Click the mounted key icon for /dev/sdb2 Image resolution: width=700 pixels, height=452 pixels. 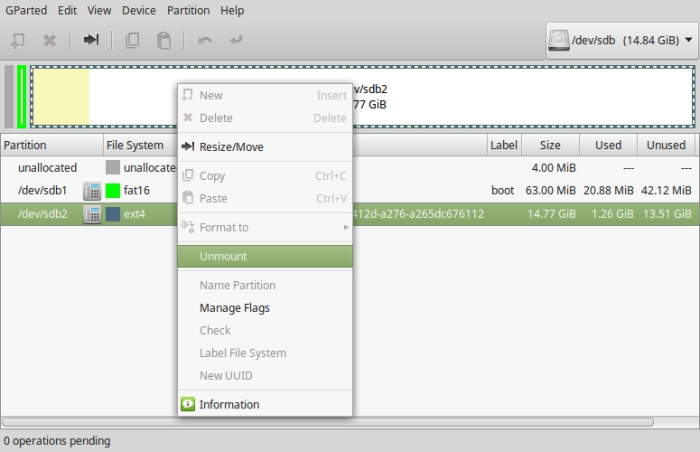click(x=92, y=214)
